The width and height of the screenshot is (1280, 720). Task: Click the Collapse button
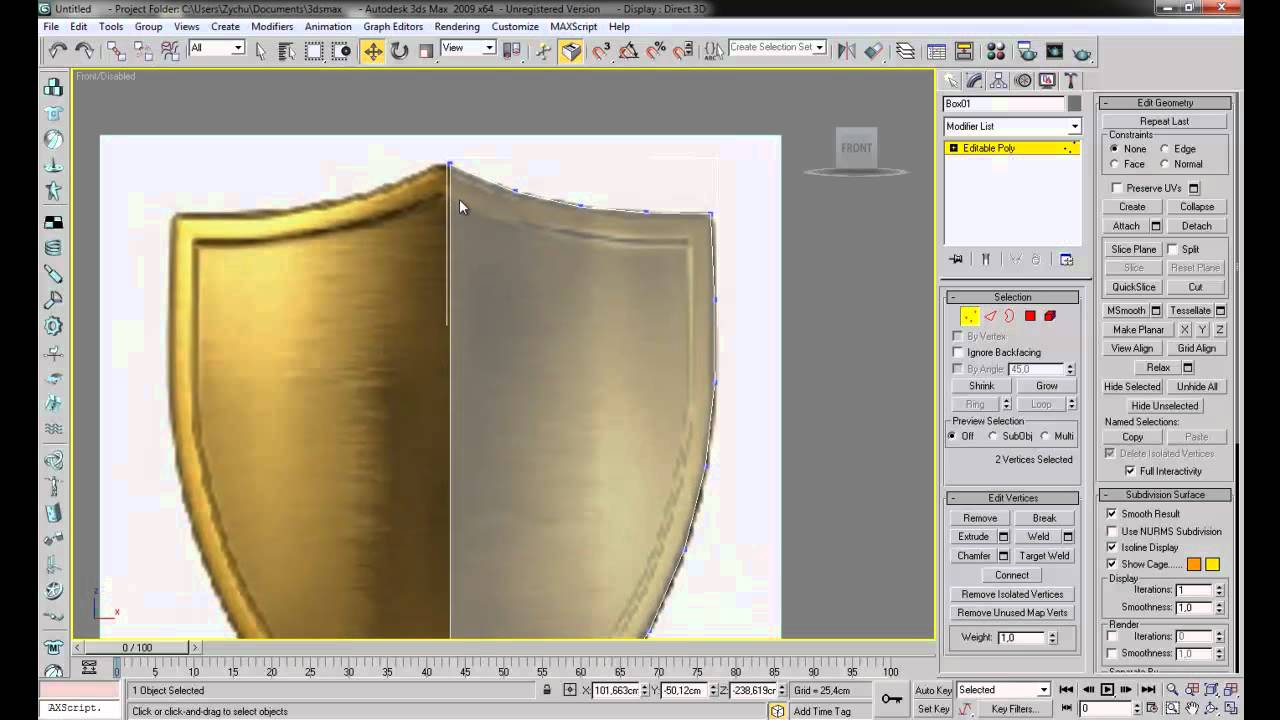pos(1196,207)
